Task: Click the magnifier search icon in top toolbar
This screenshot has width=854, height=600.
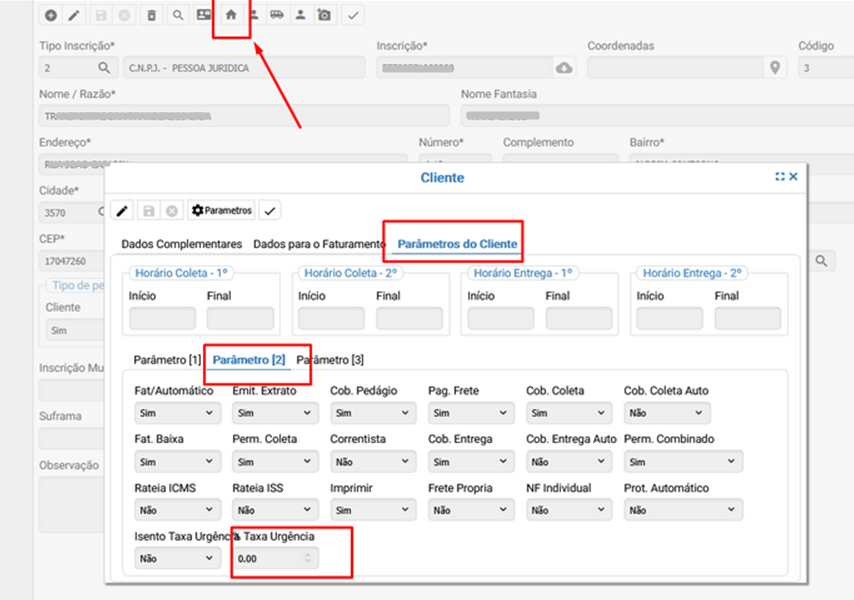Action: [x=177, y=15]
